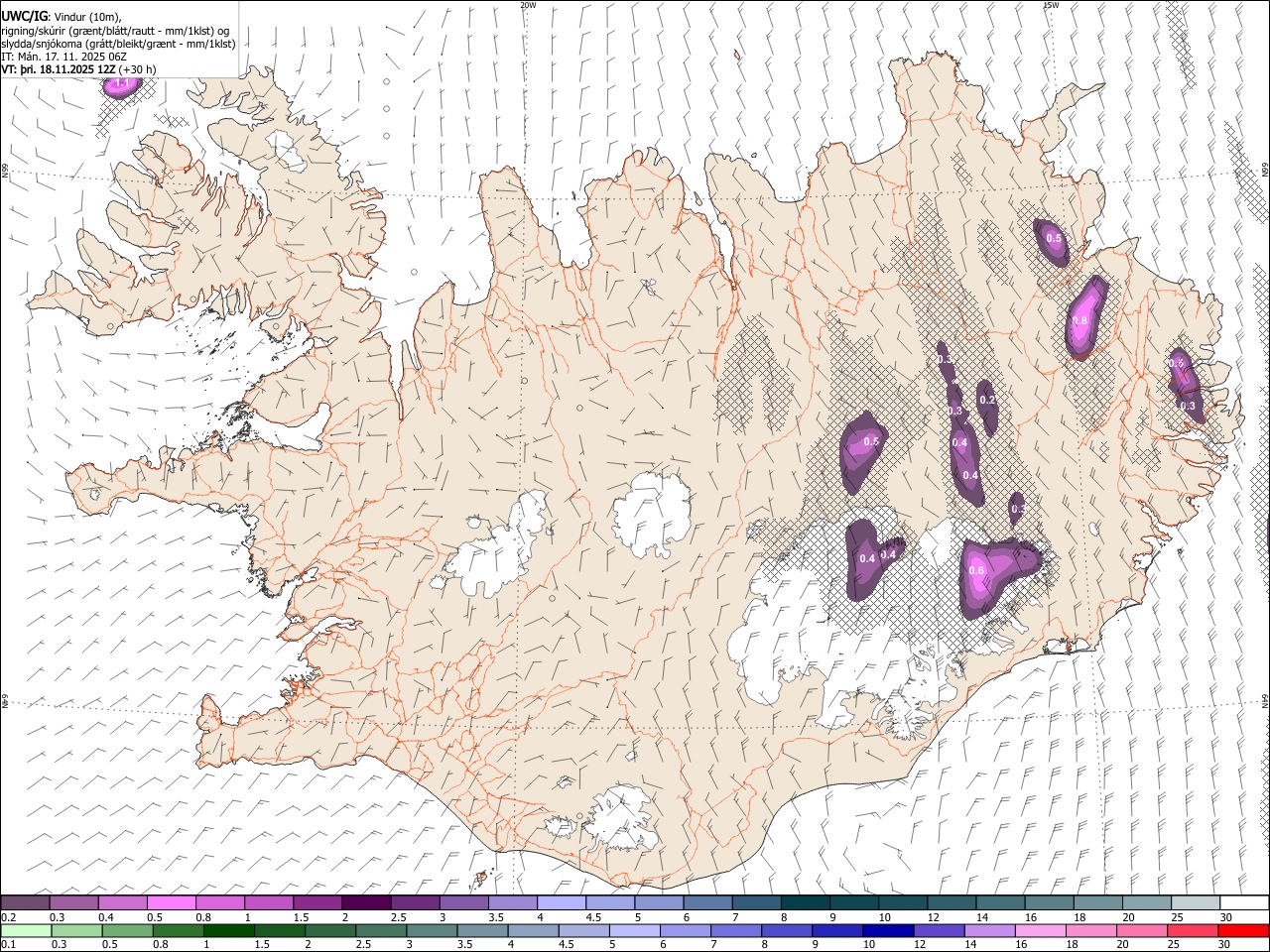Screen dimensions: 1270x952
Task: Click the rain scale swatch between 0.5 and 0.8
Action: [126, 930]
